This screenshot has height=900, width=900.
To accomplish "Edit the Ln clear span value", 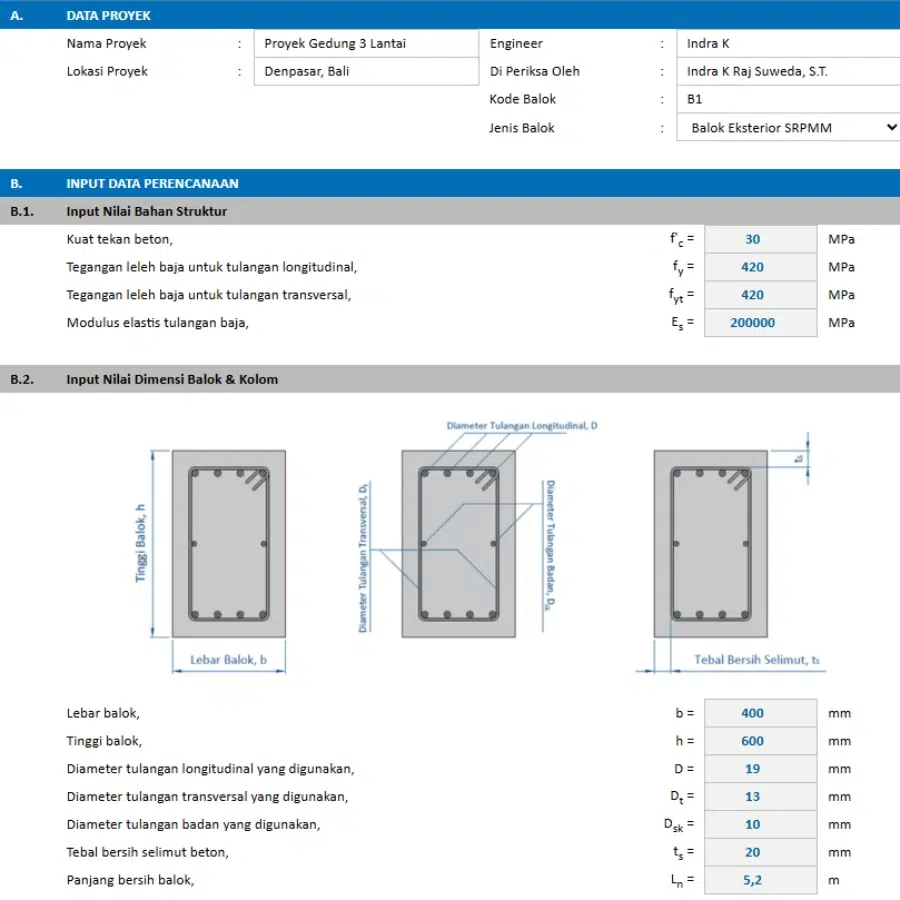I will click(x=761, y=880).
